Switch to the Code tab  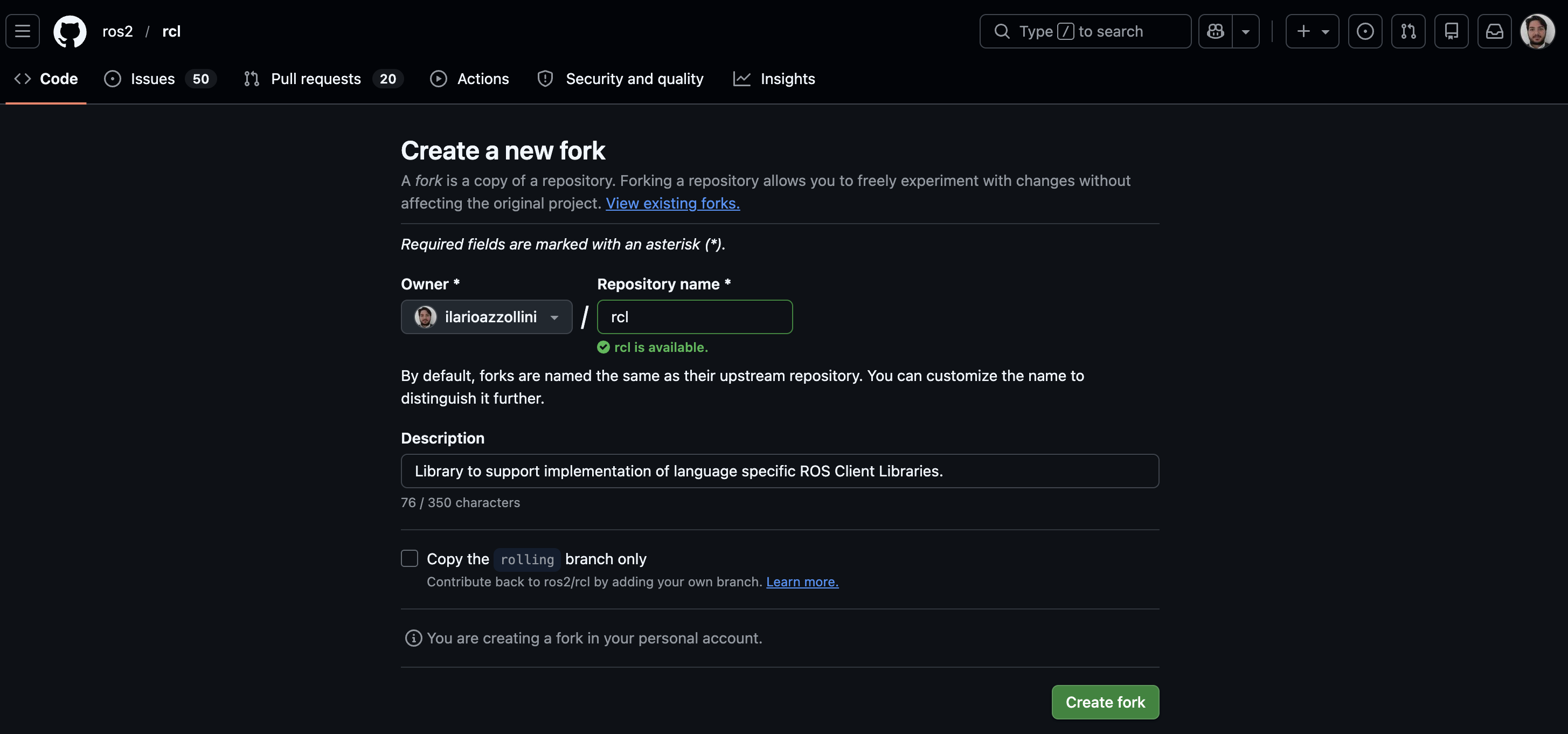click(46, 79)
